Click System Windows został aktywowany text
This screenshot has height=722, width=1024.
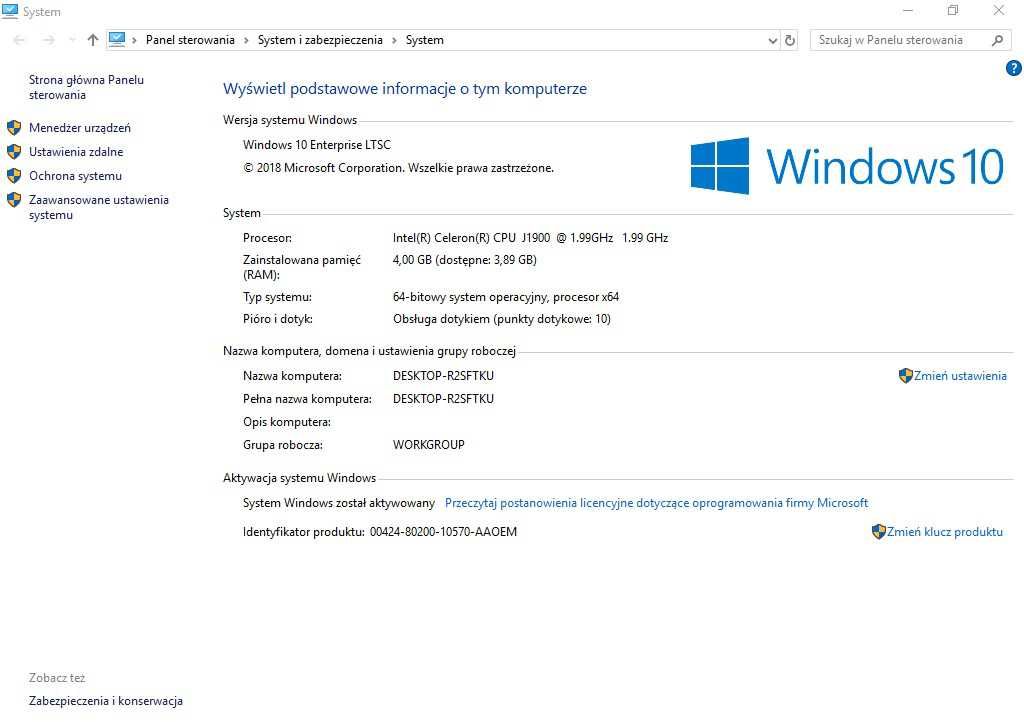point(338,503)
